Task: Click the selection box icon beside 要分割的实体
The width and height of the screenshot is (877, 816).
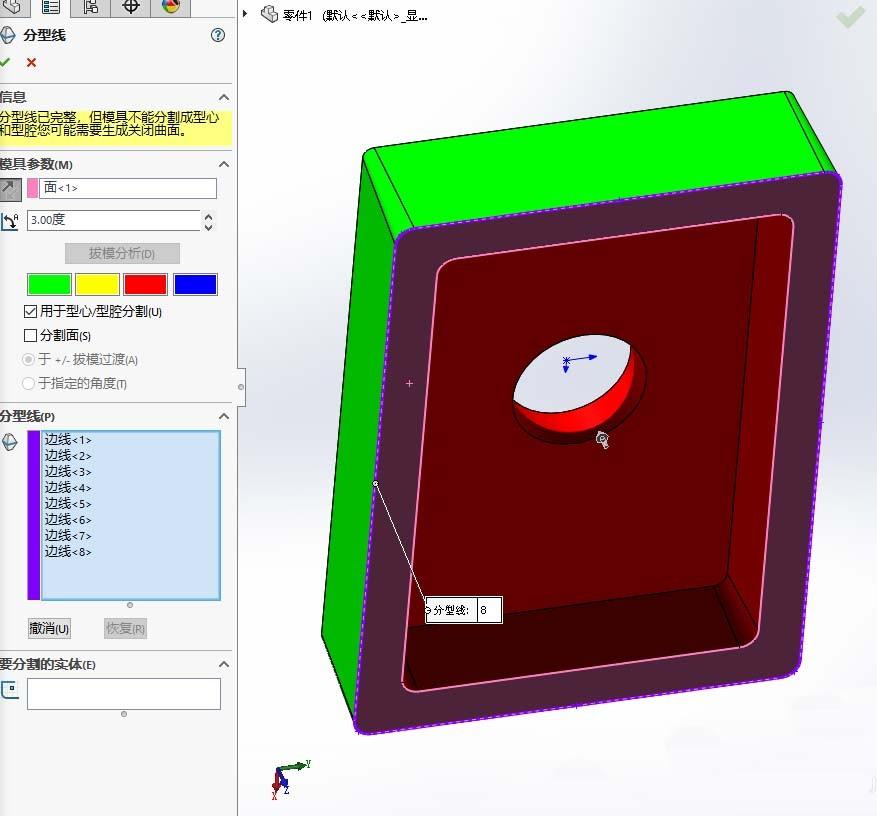Action: [x=10, y=689]
